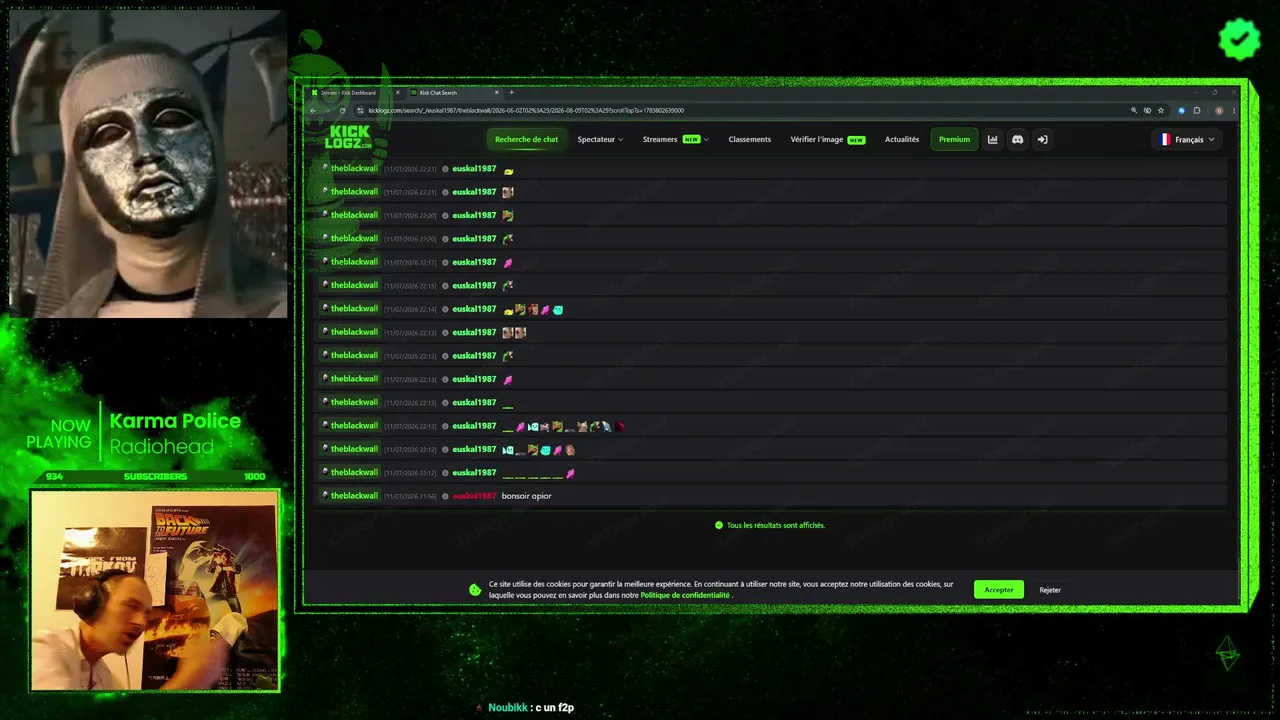This screenshot has height=720, width=1280.
Task: Click the channel avatar in the 21:56 row
Action: (325, 495)
